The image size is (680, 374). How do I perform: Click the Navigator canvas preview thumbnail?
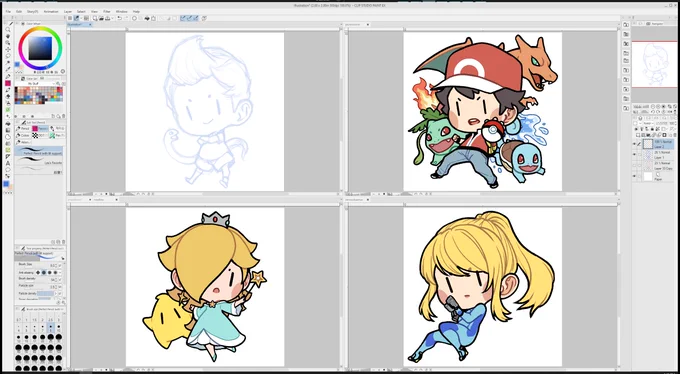654,64
